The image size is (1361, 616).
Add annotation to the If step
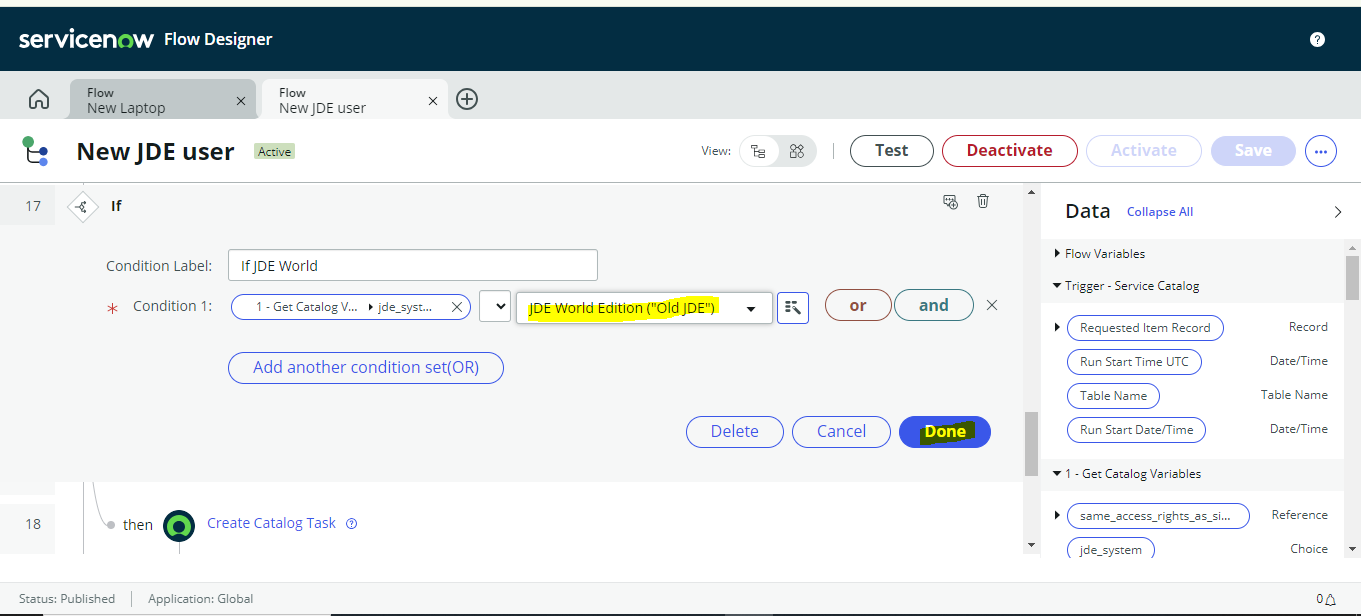(x=951, y=202)
